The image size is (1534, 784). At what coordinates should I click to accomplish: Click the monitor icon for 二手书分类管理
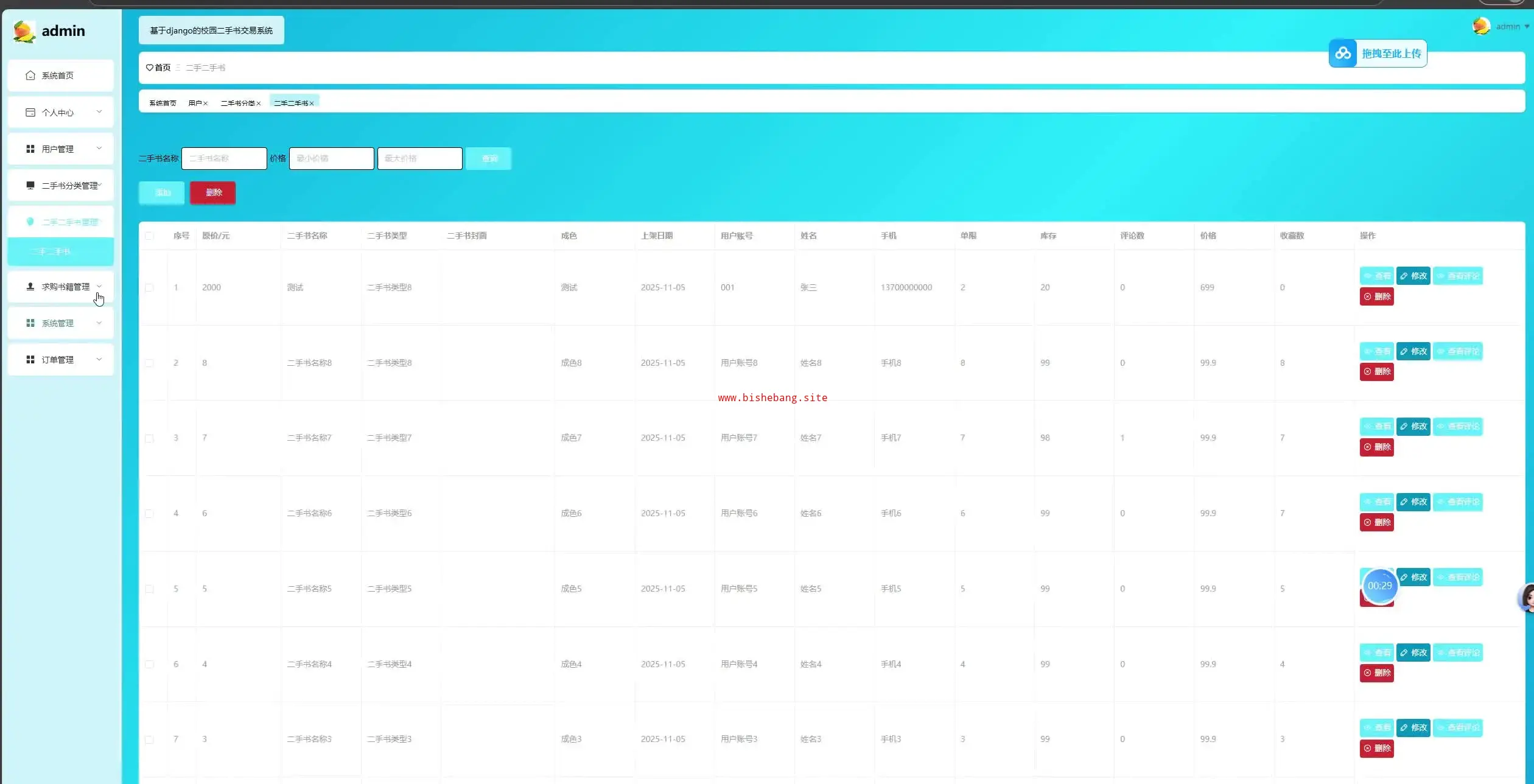pyautogui.click(x=30, y=185)
